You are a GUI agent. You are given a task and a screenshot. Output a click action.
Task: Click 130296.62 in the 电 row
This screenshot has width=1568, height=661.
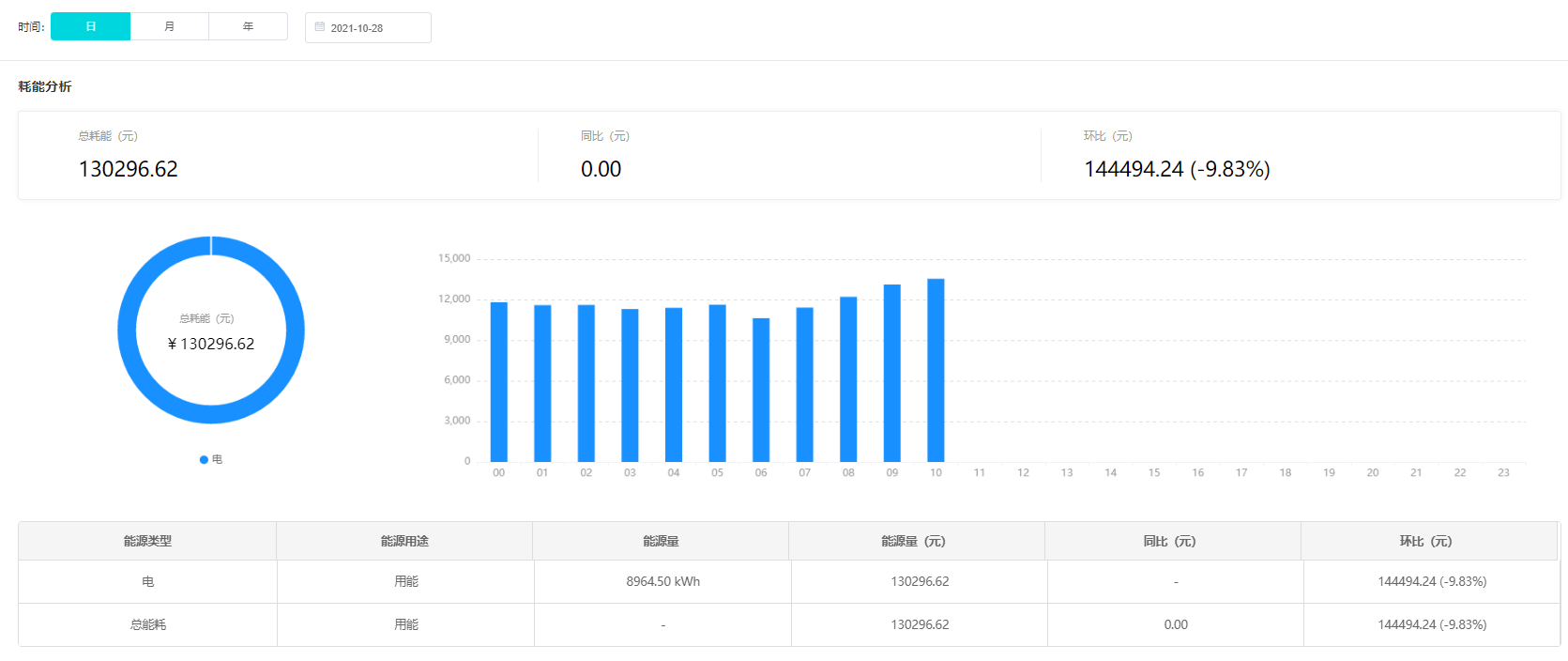pos(920,582)
